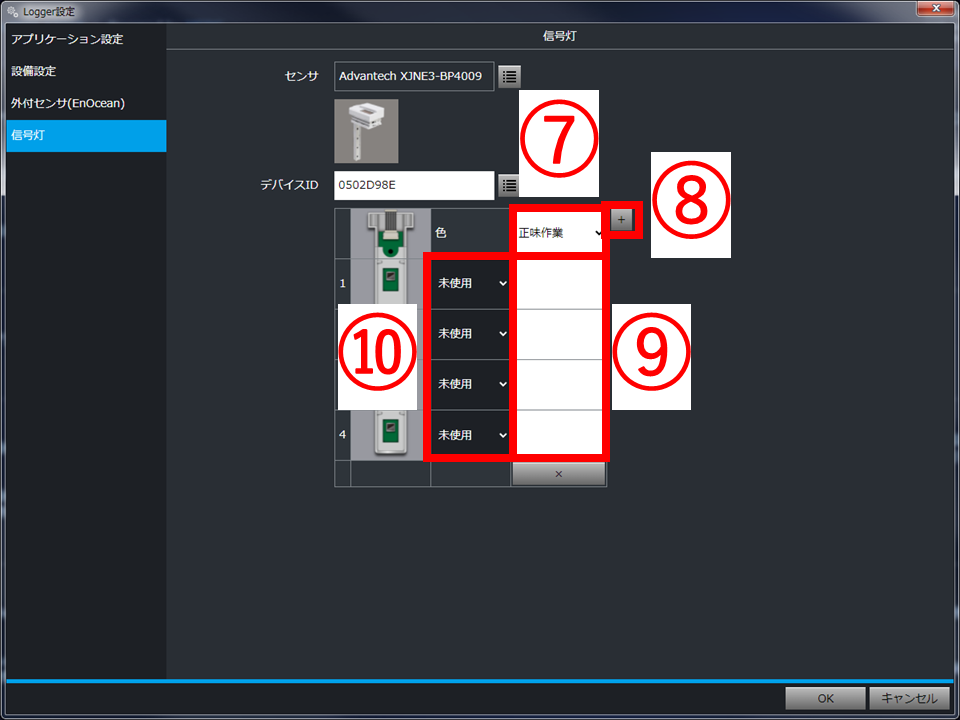Open the 正味作業 dropdown

click(560, 233)
